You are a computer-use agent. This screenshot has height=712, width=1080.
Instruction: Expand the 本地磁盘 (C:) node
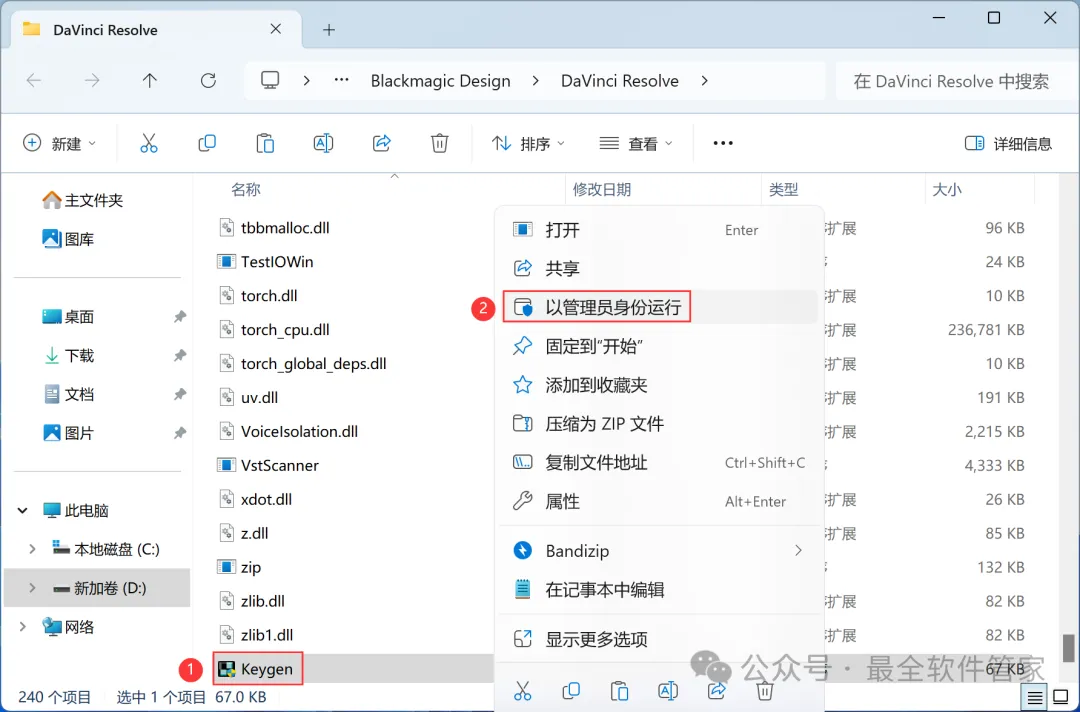(32, 549)
